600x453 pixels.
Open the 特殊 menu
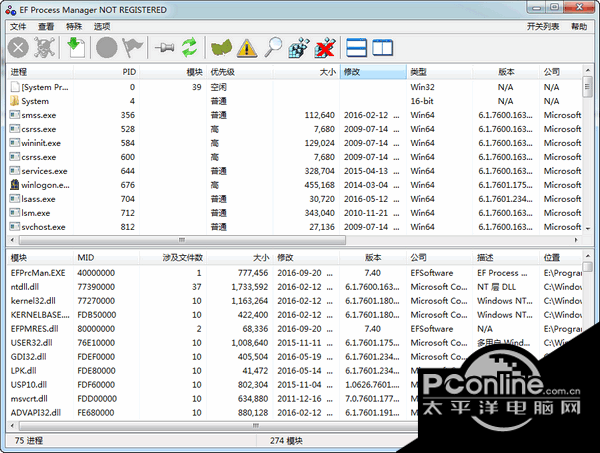[74, 26]
